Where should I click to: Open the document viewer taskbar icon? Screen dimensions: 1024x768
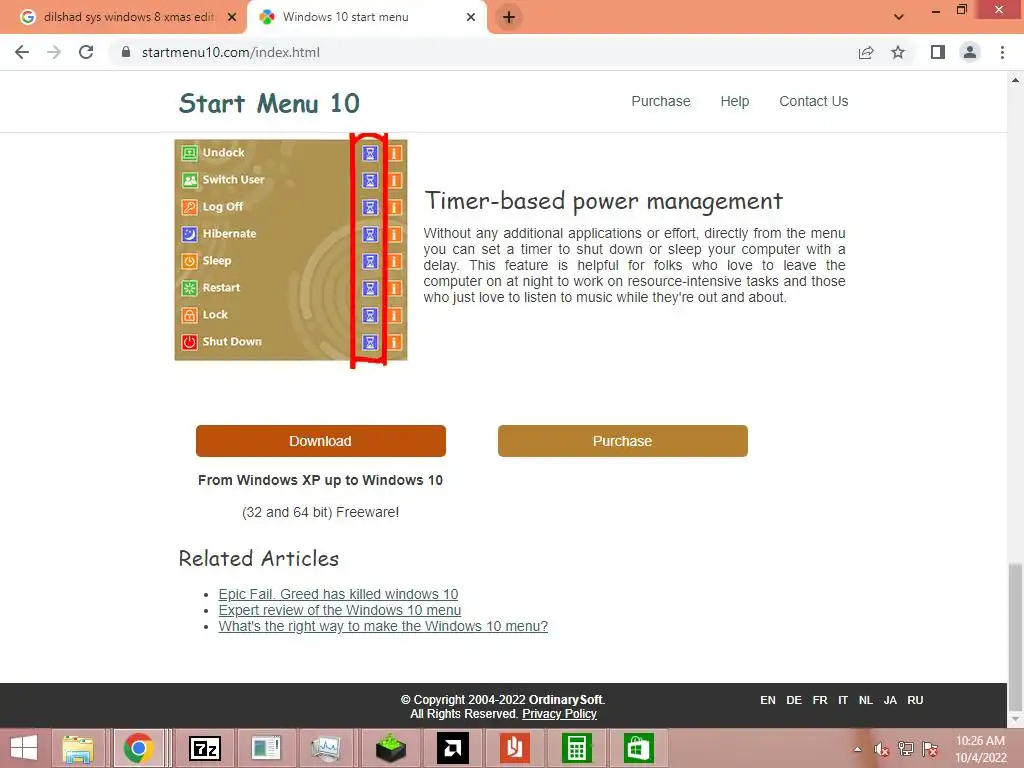pyautogui.click(x=265, y=748)
